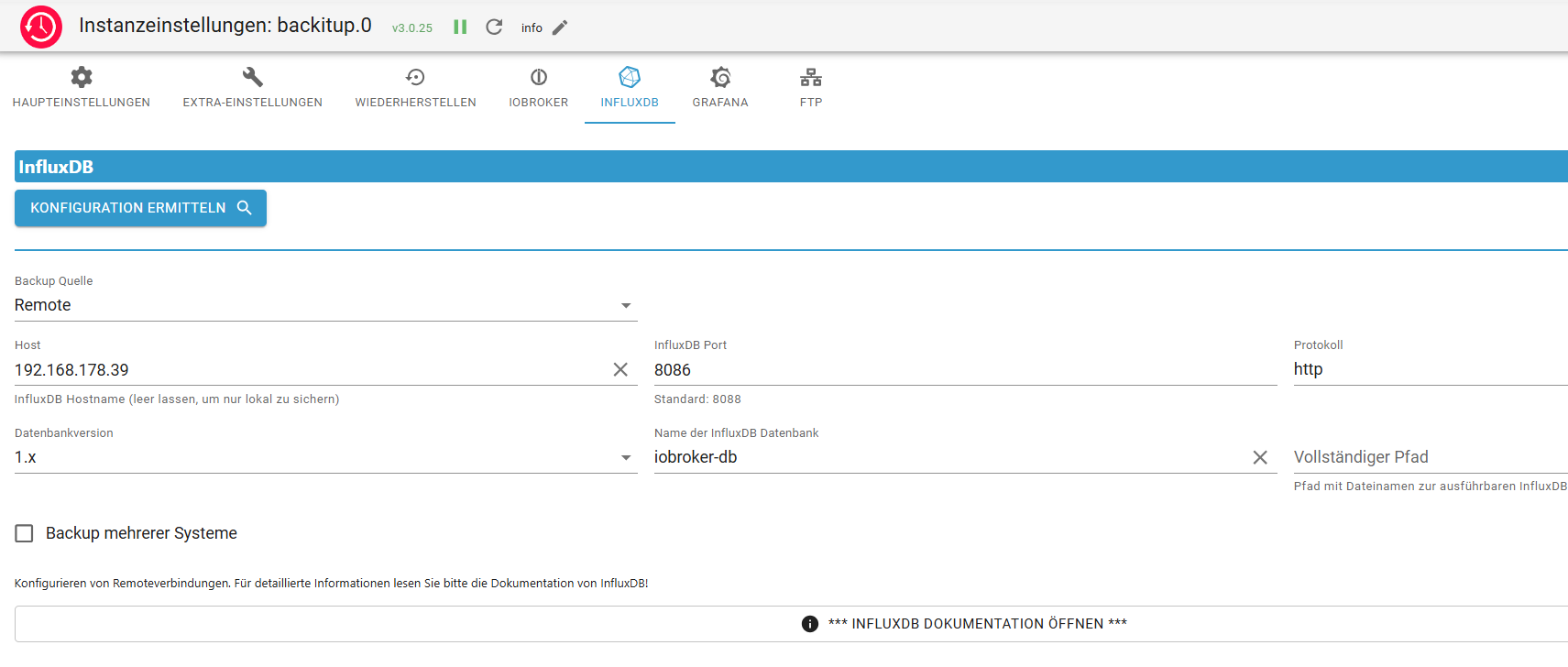Viewport: 1568px width, 667px height.
Task: Enable the Backup mehrerer Systeme checkbox
Action: click(25, 533)
